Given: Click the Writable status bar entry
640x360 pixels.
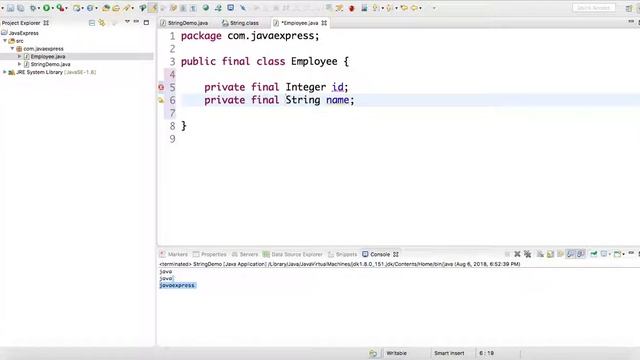Looking at the screenshot, I should [x=396, y=353].
